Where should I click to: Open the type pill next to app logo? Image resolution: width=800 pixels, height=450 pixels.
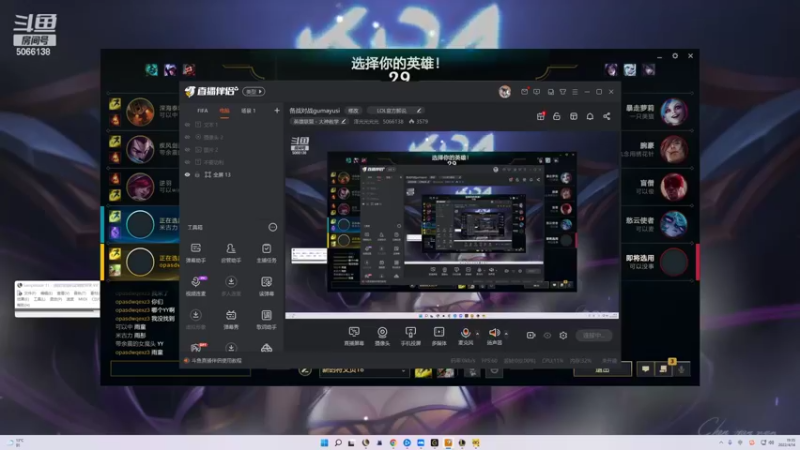point(254,92)
